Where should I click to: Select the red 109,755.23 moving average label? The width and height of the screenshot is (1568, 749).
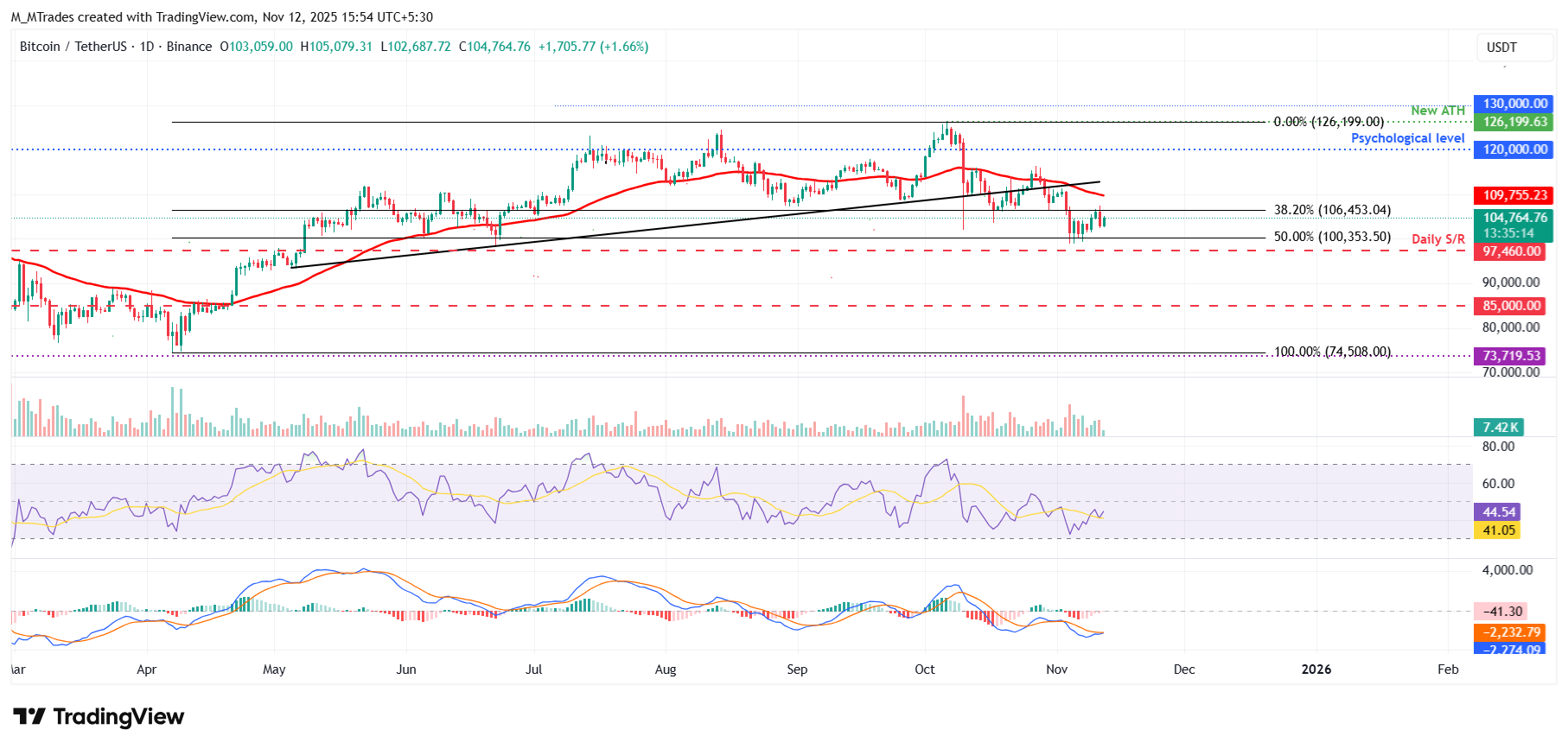(1514, 195)
